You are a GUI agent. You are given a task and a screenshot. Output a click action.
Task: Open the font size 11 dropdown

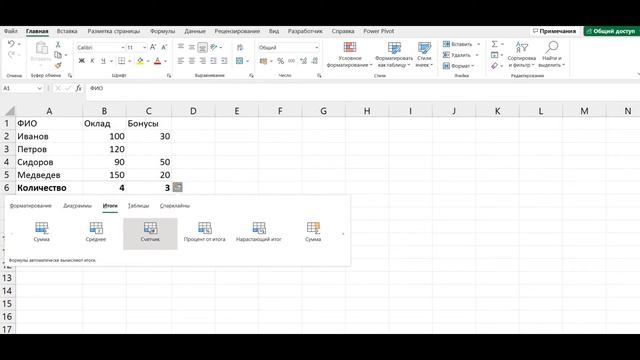point(144,48)
